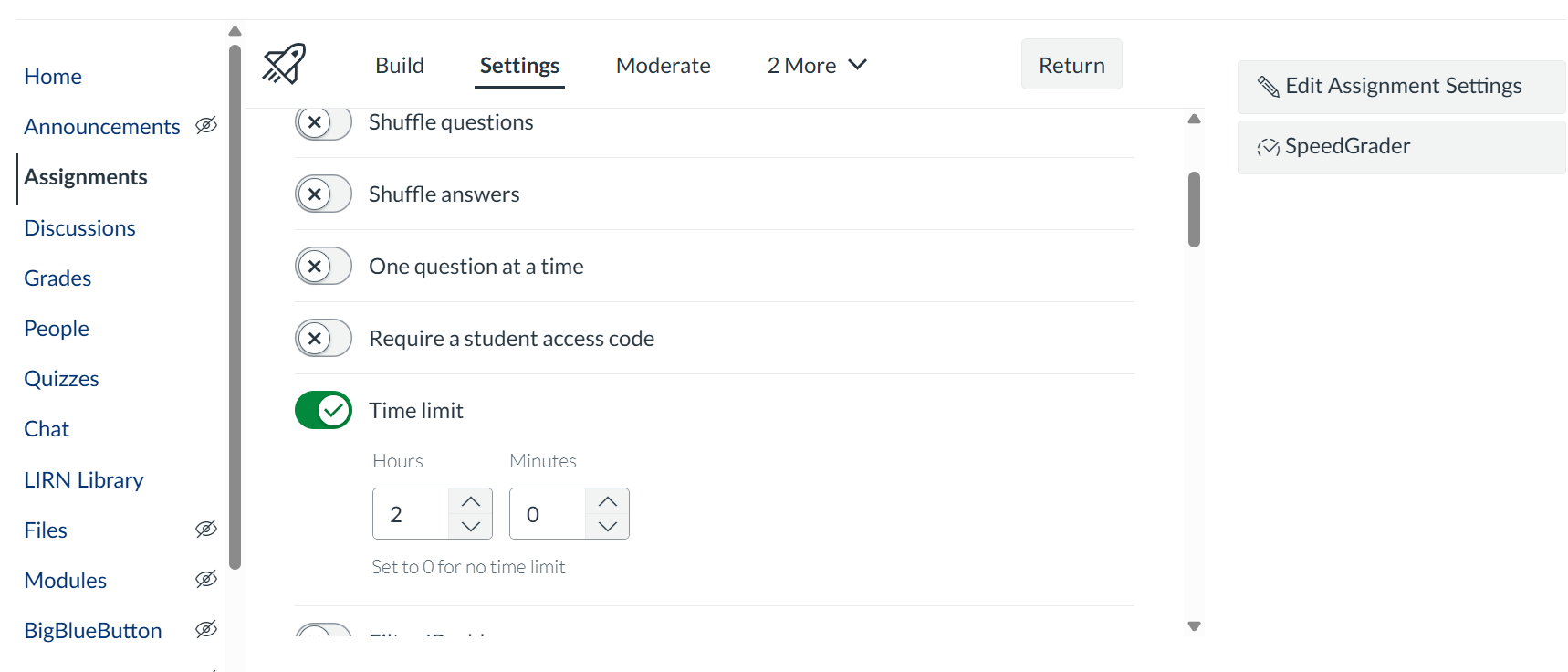
Task: Expand the 2 More dropdown menu
Action: click(x=816, y=66)
